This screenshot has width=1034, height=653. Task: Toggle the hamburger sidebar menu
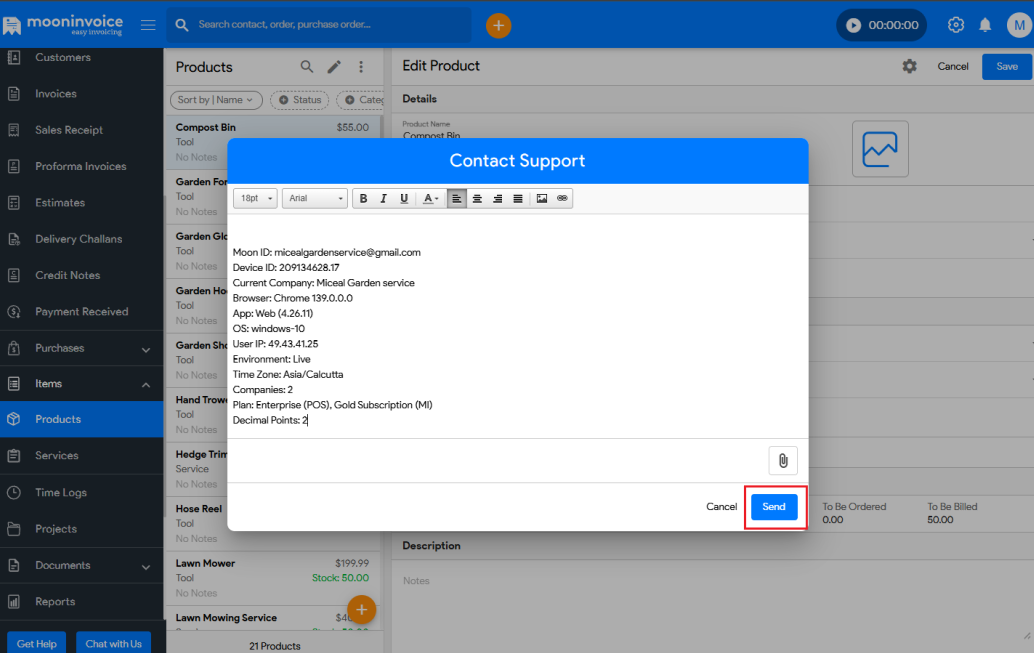[148, 25]
